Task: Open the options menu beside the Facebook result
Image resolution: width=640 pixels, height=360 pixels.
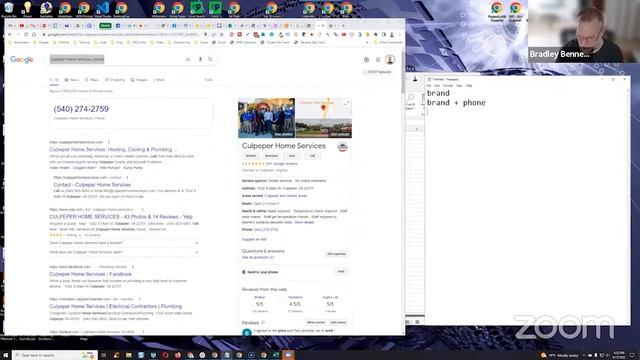Action: coord(133,267)
